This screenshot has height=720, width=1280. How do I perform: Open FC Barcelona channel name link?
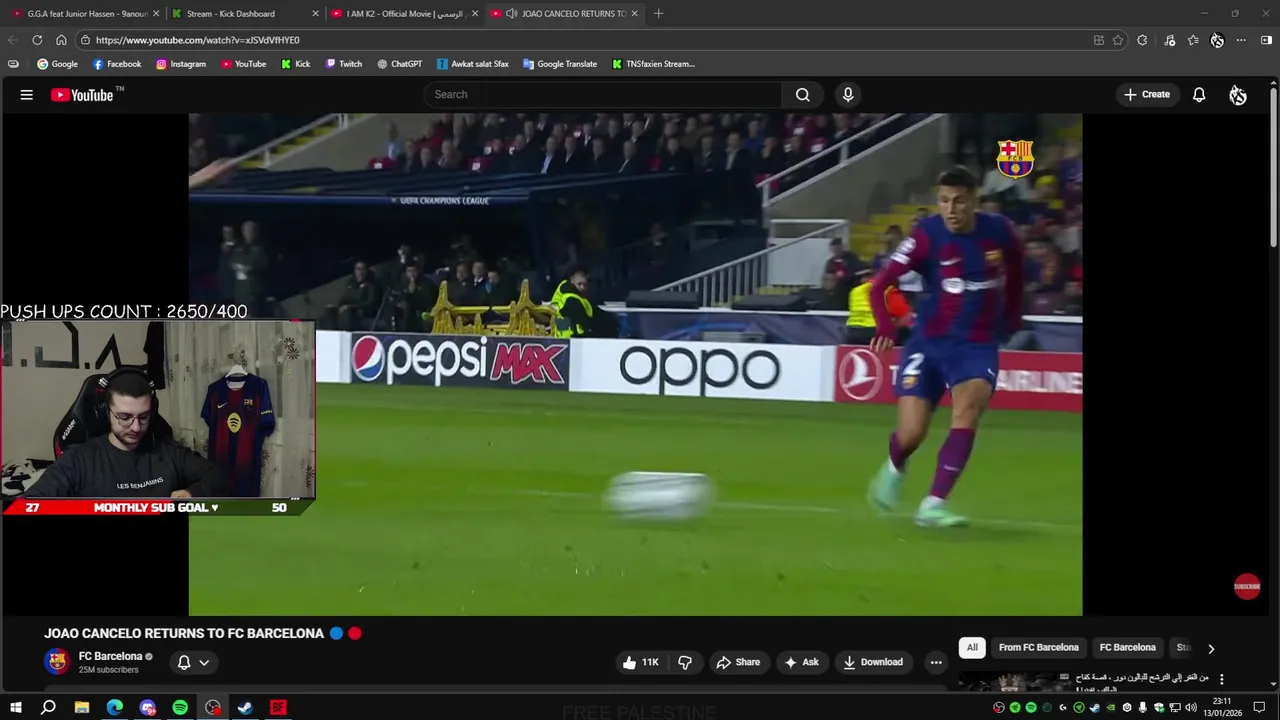(x=110, y=656)
